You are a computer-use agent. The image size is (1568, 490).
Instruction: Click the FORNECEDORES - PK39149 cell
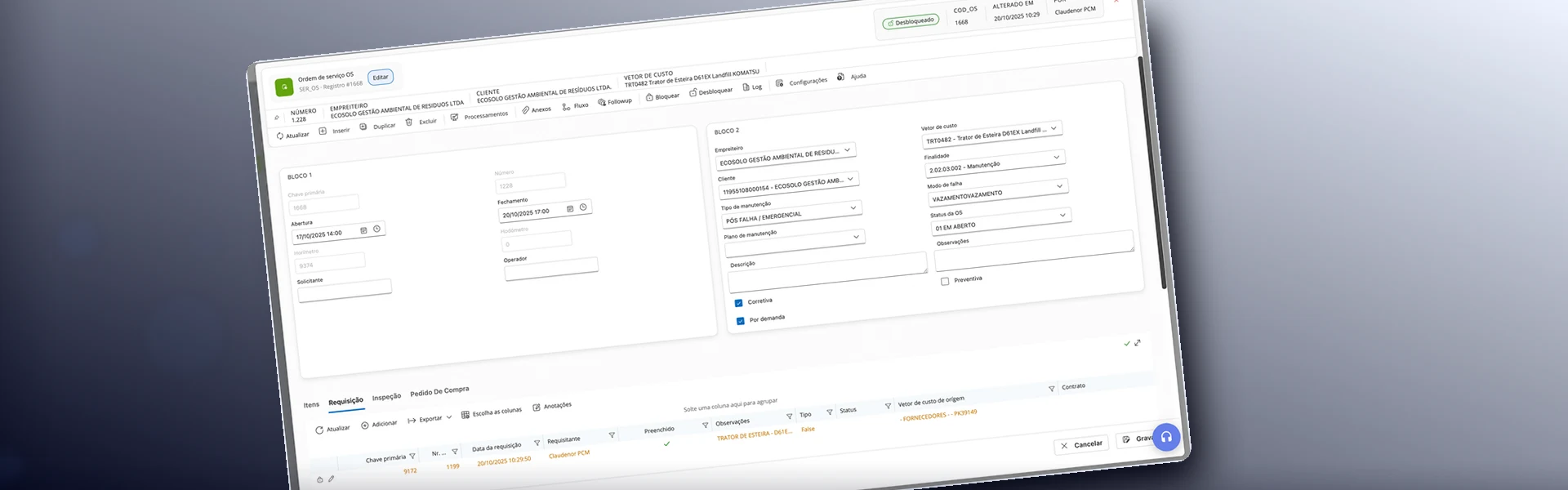pyautogui.click(x=938, y=416)
